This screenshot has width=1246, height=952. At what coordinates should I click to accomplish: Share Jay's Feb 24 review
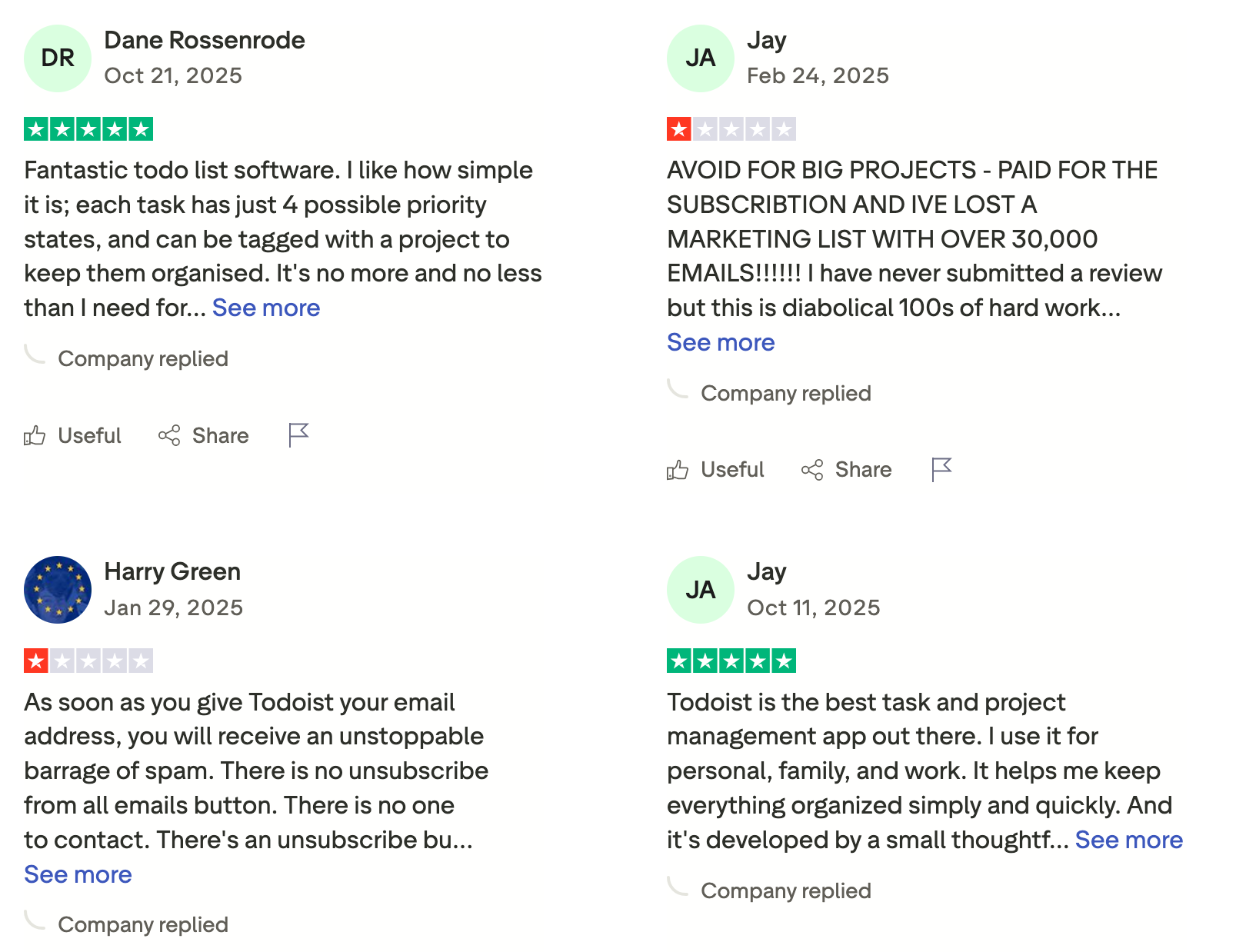click(846, 469)
